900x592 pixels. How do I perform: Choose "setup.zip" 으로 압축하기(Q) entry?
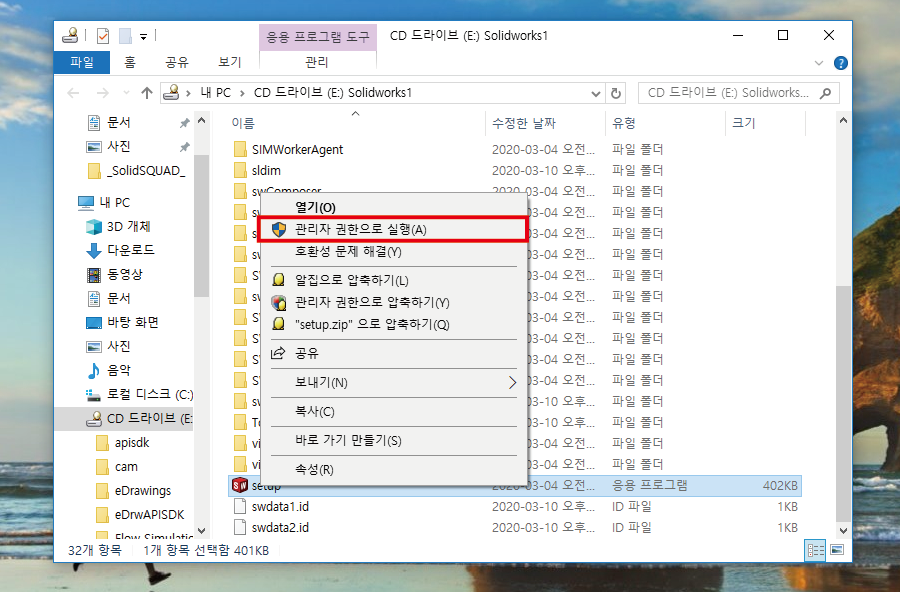pos(372,324)
